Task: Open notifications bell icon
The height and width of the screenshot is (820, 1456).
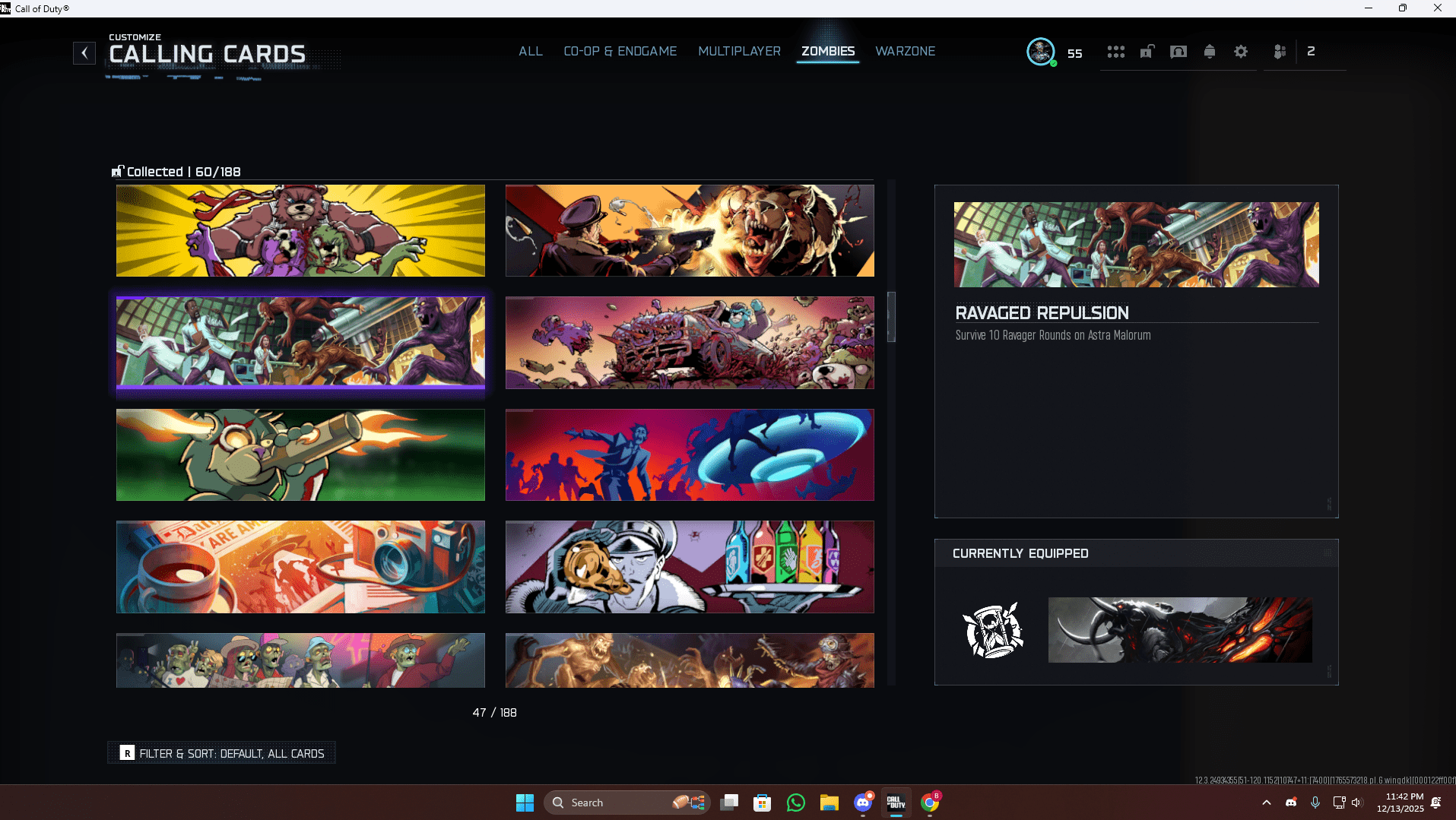Action: [x=1209, y=52]
